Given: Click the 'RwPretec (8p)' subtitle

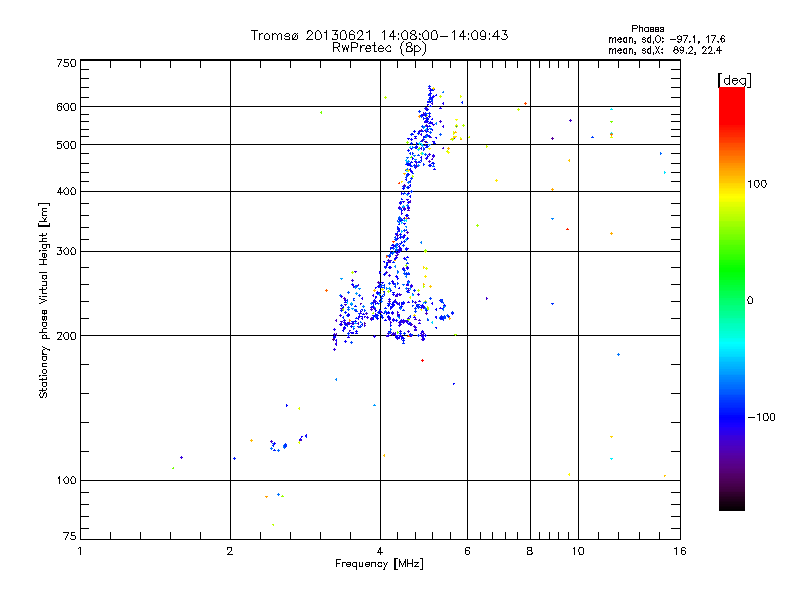Looking at the screenshot, I should pos(379,48).
